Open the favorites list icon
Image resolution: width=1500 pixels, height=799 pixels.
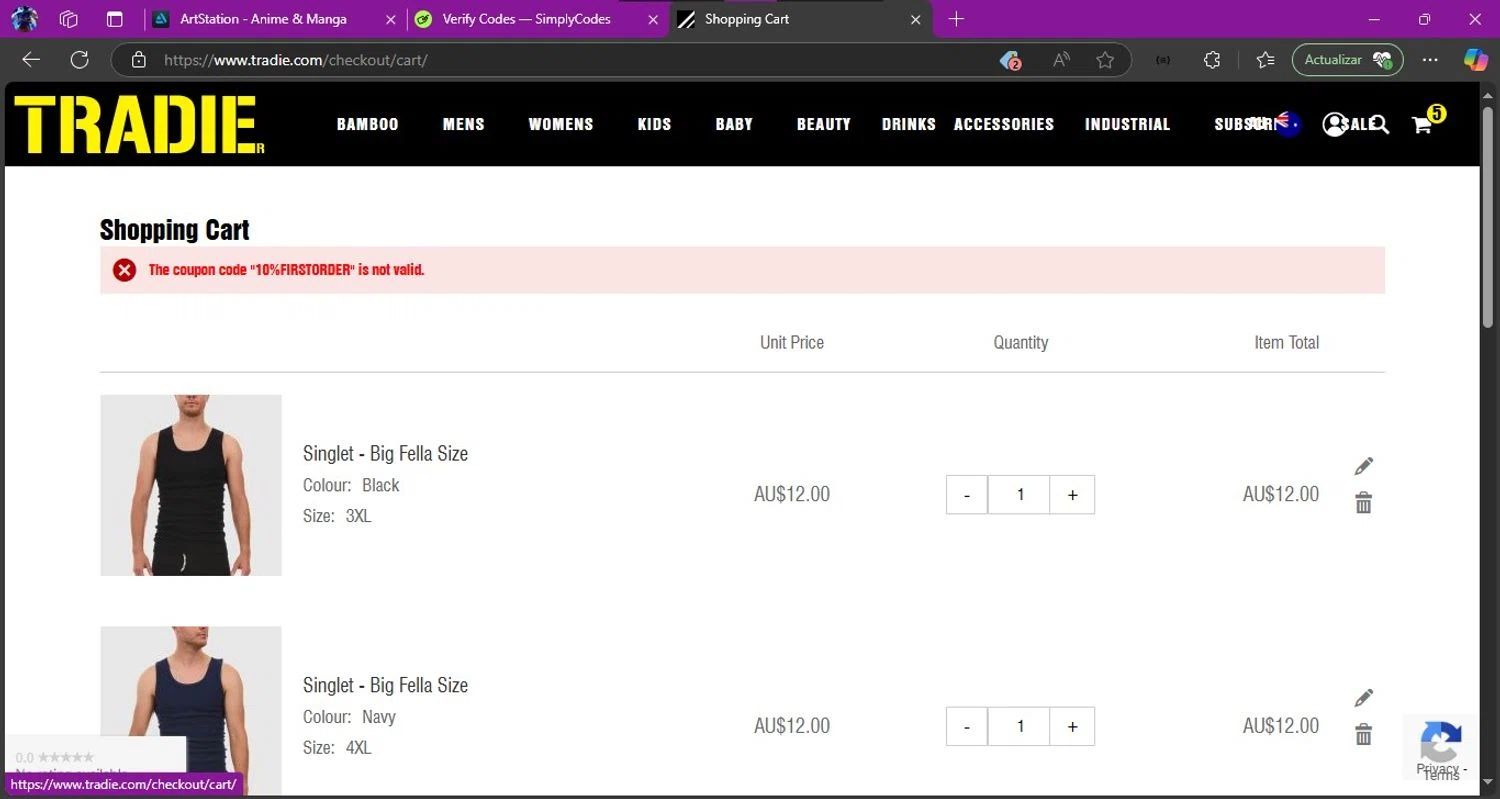pyautogui.click(x=1265, y=60)
